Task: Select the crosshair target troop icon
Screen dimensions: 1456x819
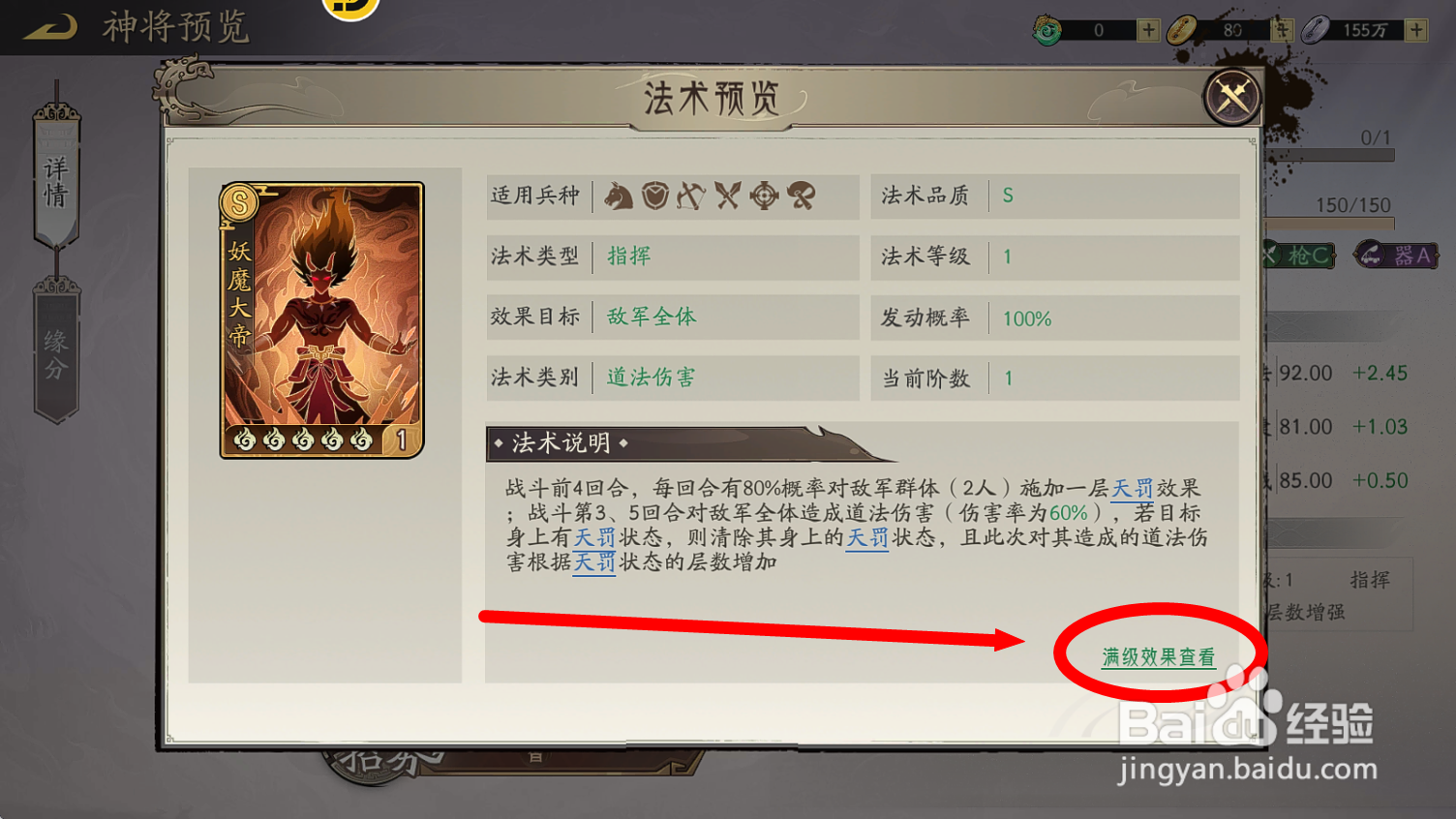Action: pyautogui.click(x=765, y=196)
